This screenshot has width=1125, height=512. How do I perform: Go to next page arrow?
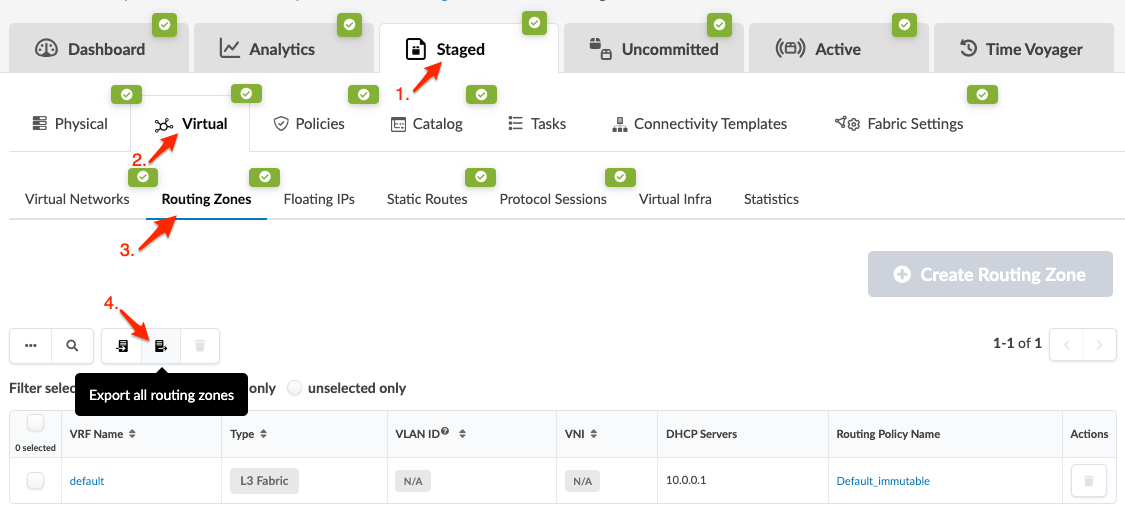[1099, 345]
